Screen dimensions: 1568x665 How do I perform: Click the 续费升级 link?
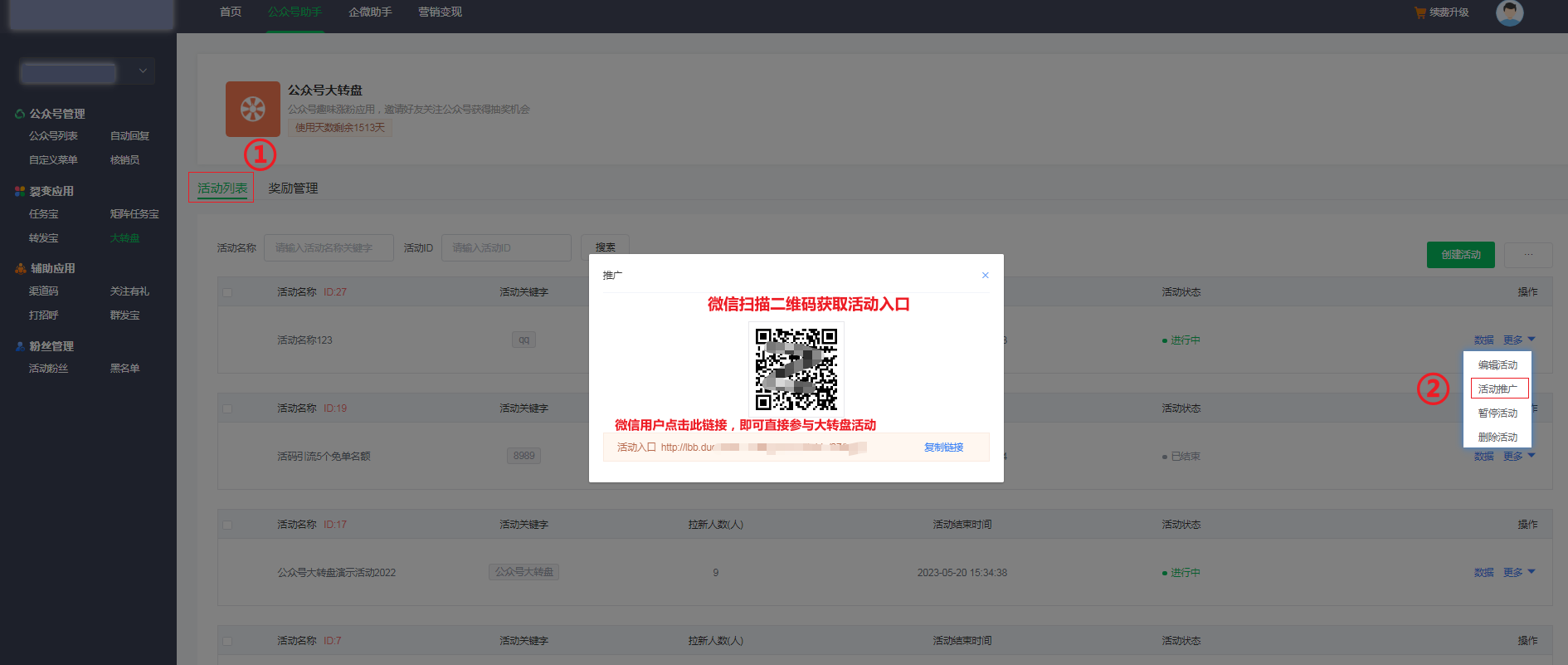tap(1449, 12)
